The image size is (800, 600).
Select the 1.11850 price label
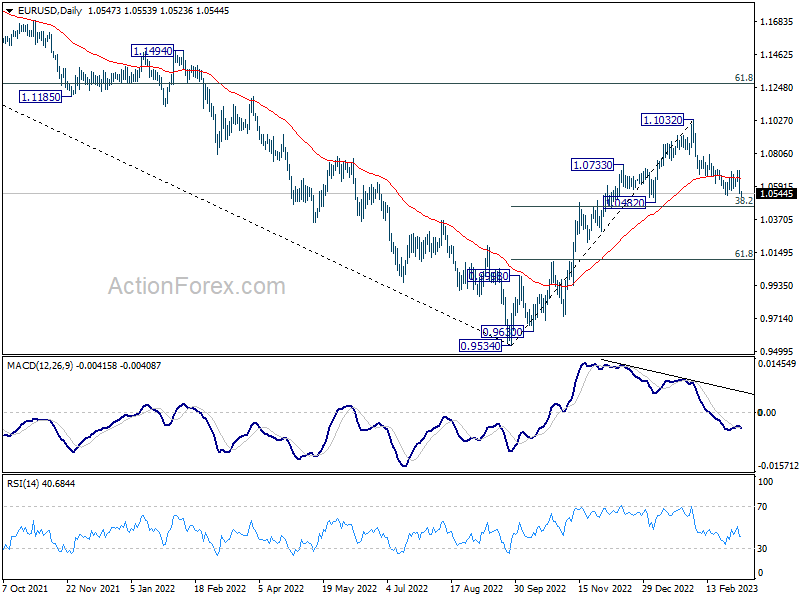40,97
